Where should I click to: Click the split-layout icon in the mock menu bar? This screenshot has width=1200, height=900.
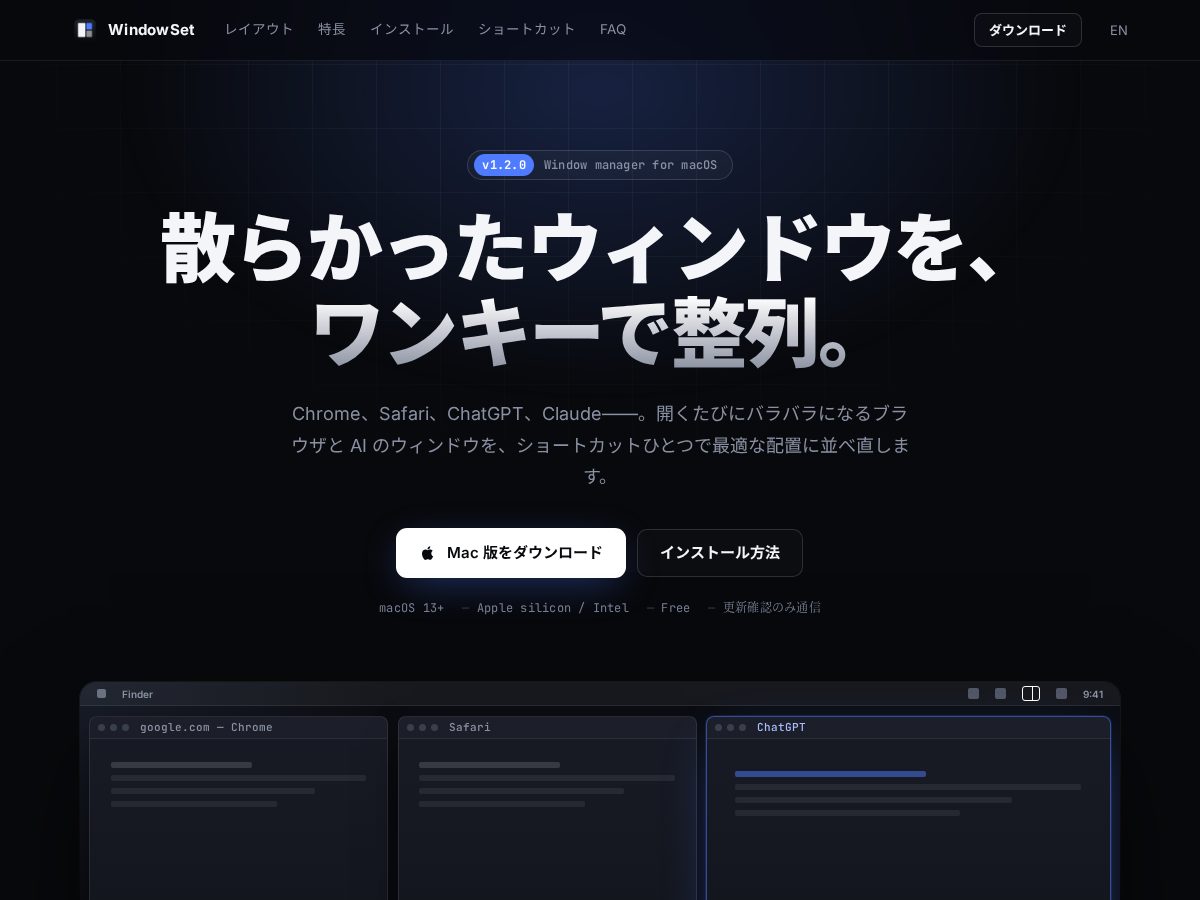click(1031, 694)
